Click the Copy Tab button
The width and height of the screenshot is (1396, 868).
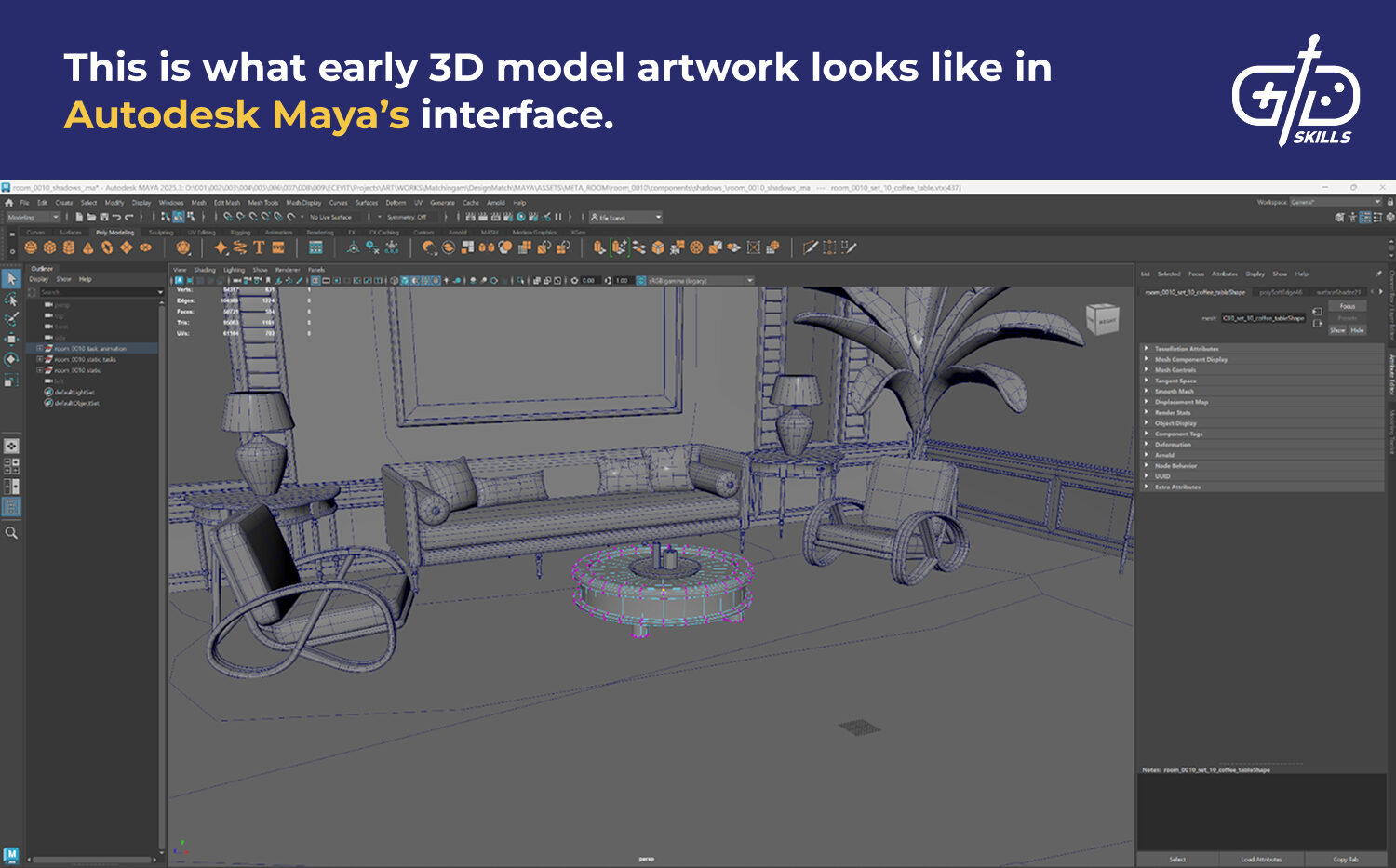click(x=1346, y=859)
